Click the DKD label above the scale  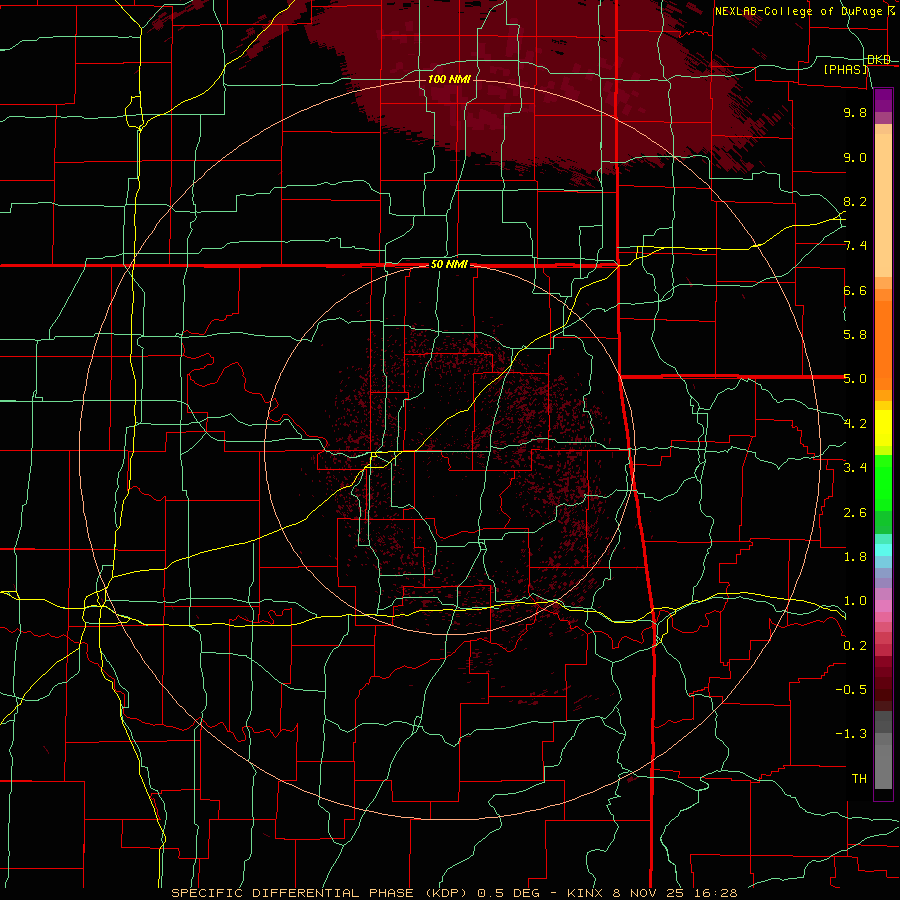tap(879, 60)
